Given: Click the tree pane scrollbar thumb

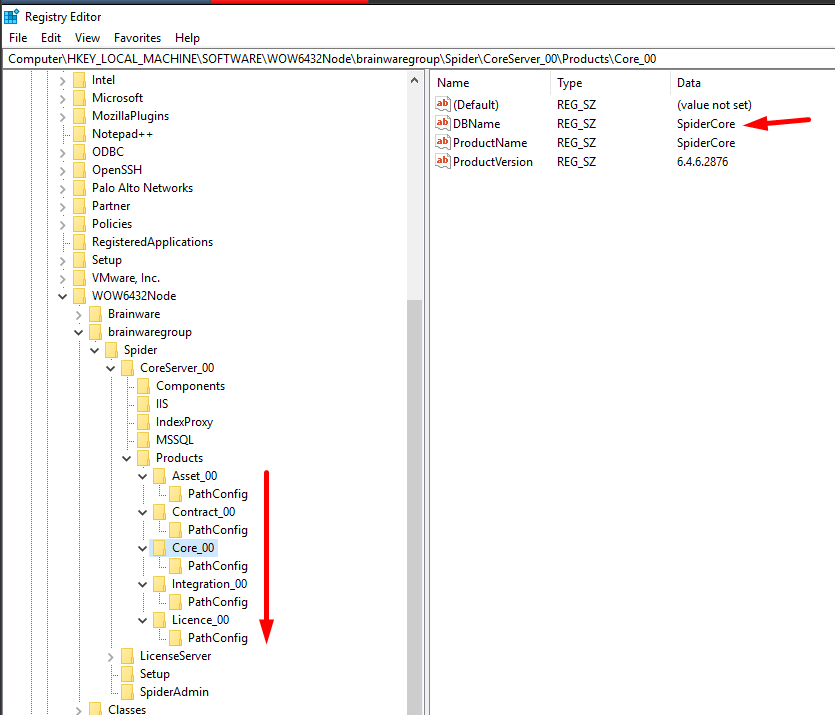Looking at the screenshot, I should point(414,507).
